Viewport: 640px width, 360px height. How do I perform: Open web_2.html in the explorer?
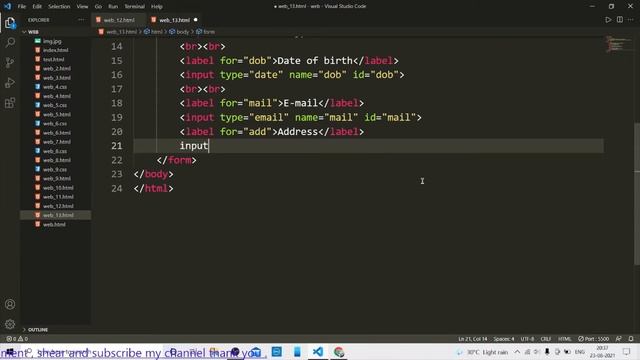56,69
